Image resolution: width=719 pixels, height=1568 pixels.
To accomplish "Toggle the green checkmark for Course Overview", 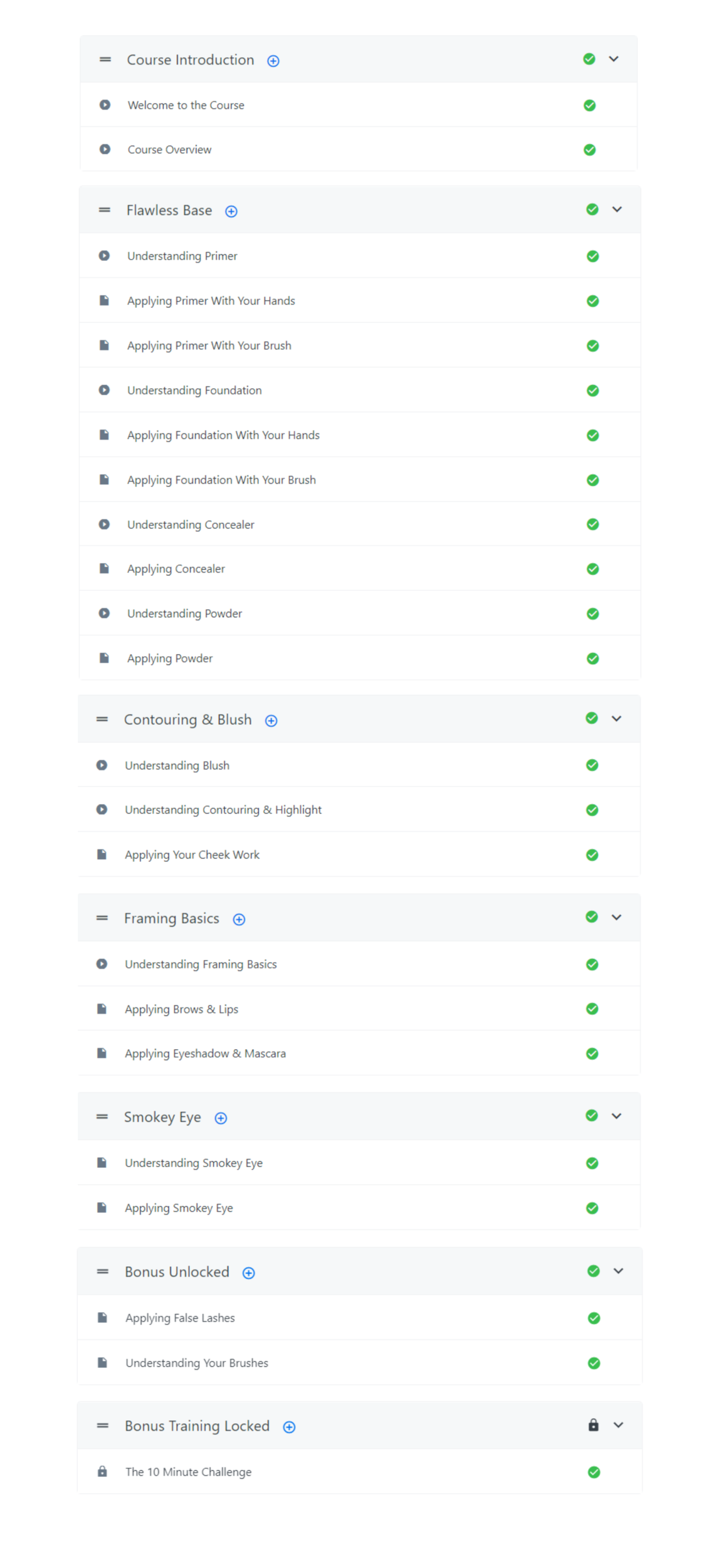I will click(x=589, y=150).
